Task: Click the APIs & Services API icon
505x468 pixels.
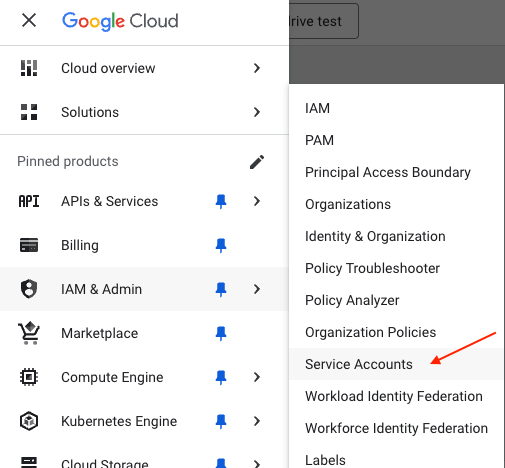Action: tap(29, 201)
